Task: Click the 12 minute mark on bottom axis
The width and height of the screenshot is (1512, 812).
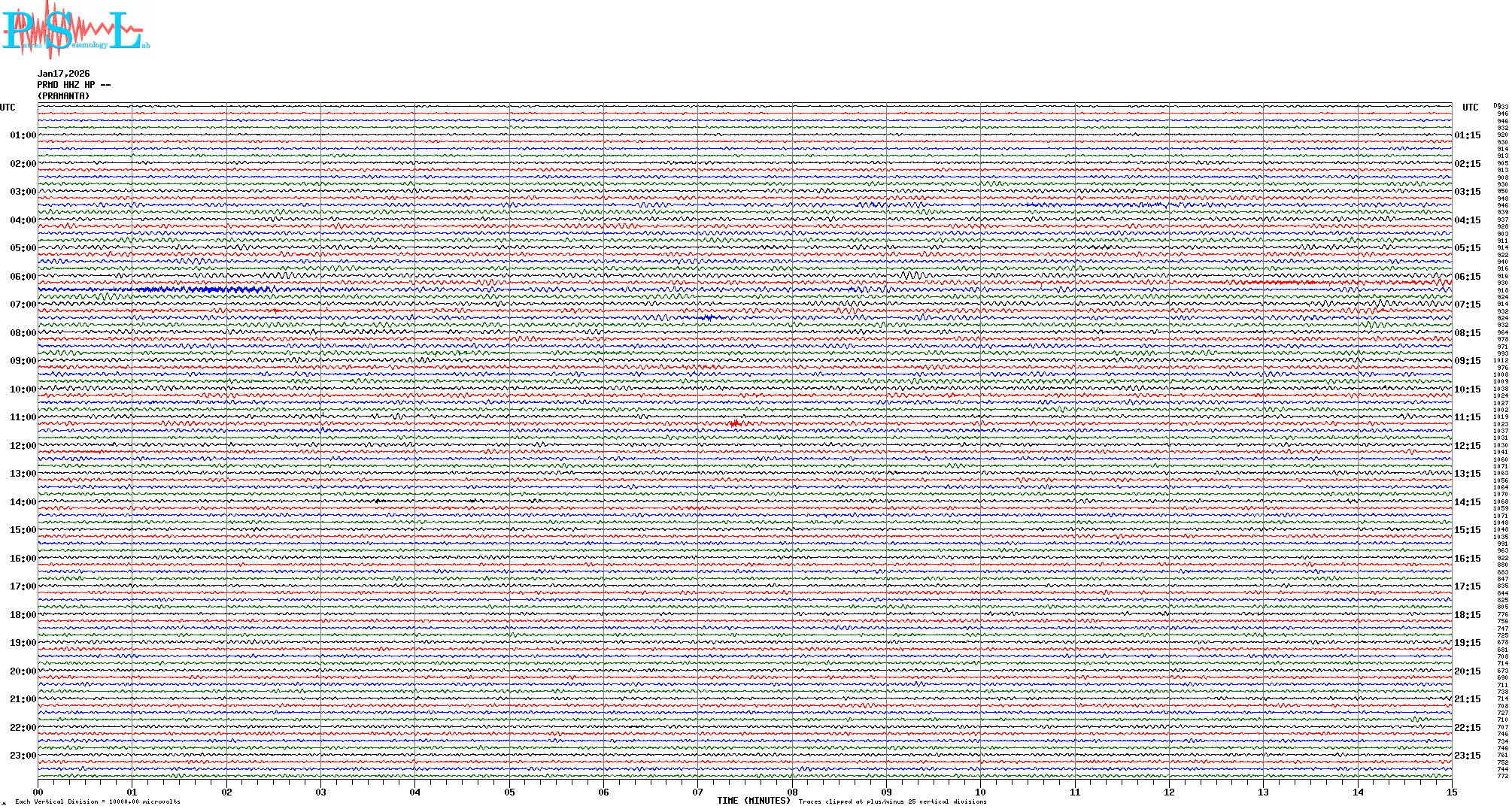Action: click(1169, 792)
